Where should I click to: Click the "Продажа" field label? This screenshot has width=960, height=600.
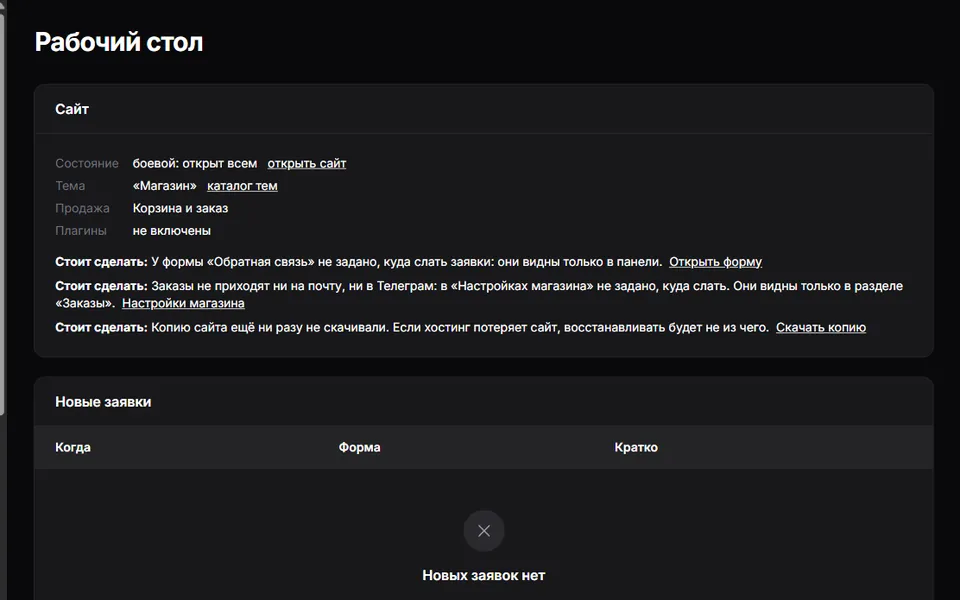pyautogui.click(x=82, y=209)
